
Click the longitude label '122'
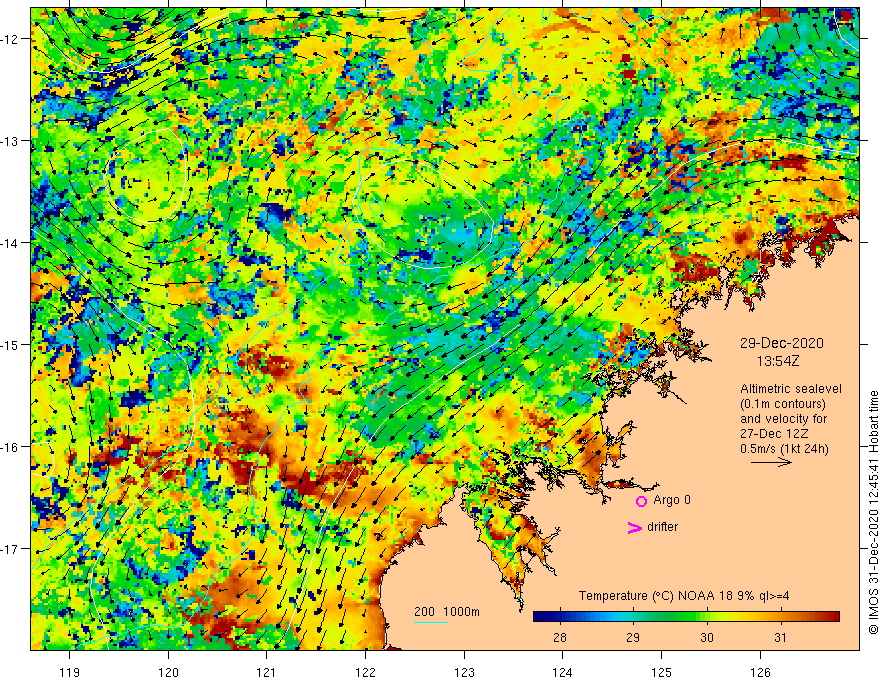click(x=365, y=672)
